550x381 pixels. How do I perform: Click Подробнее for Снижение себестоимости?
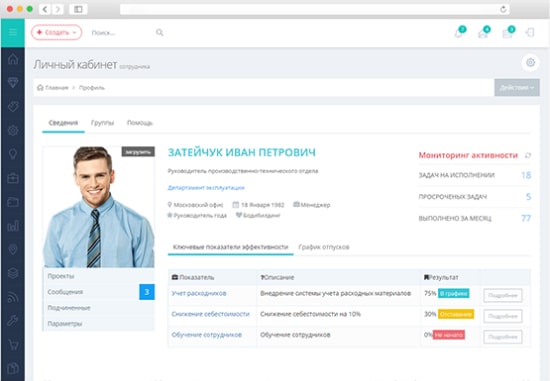(x=503, y=316)
